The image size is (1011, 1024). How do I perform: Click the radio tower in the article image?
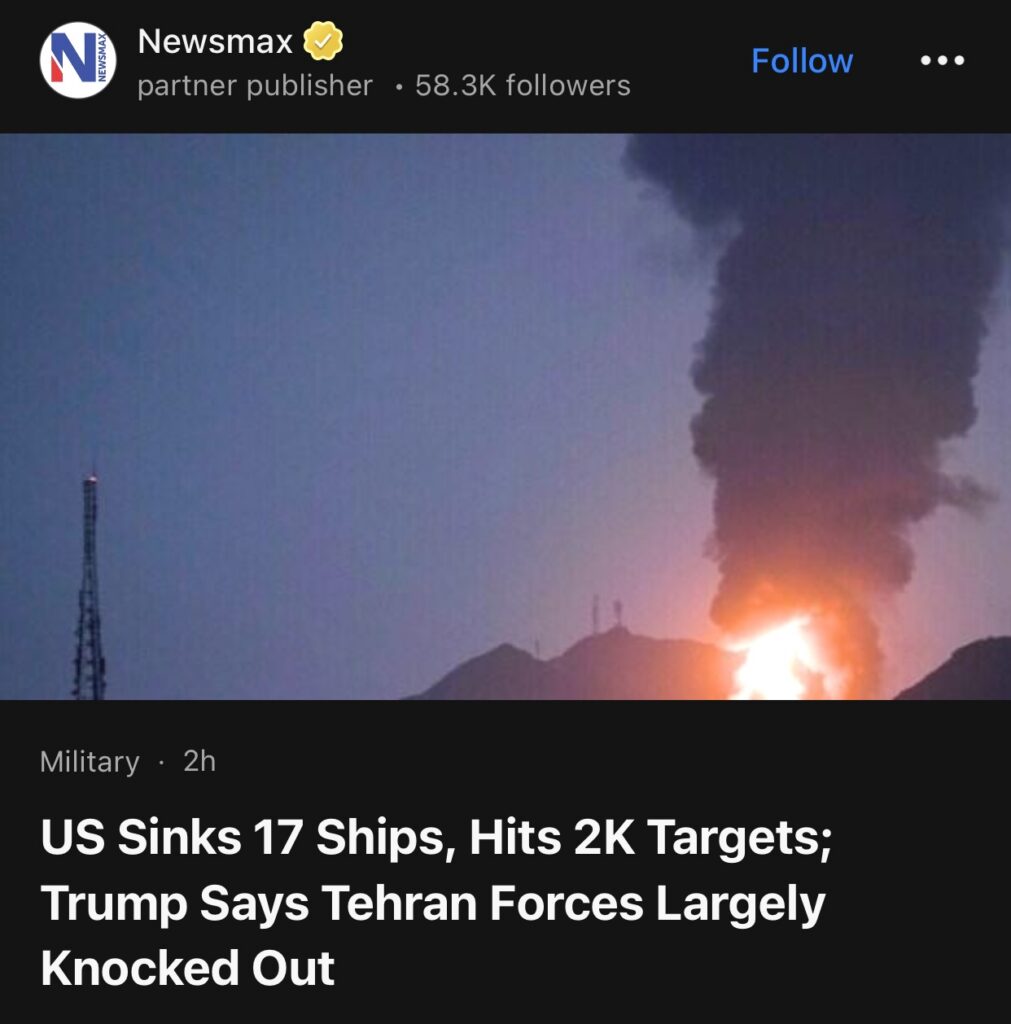(x=89, y=586)
